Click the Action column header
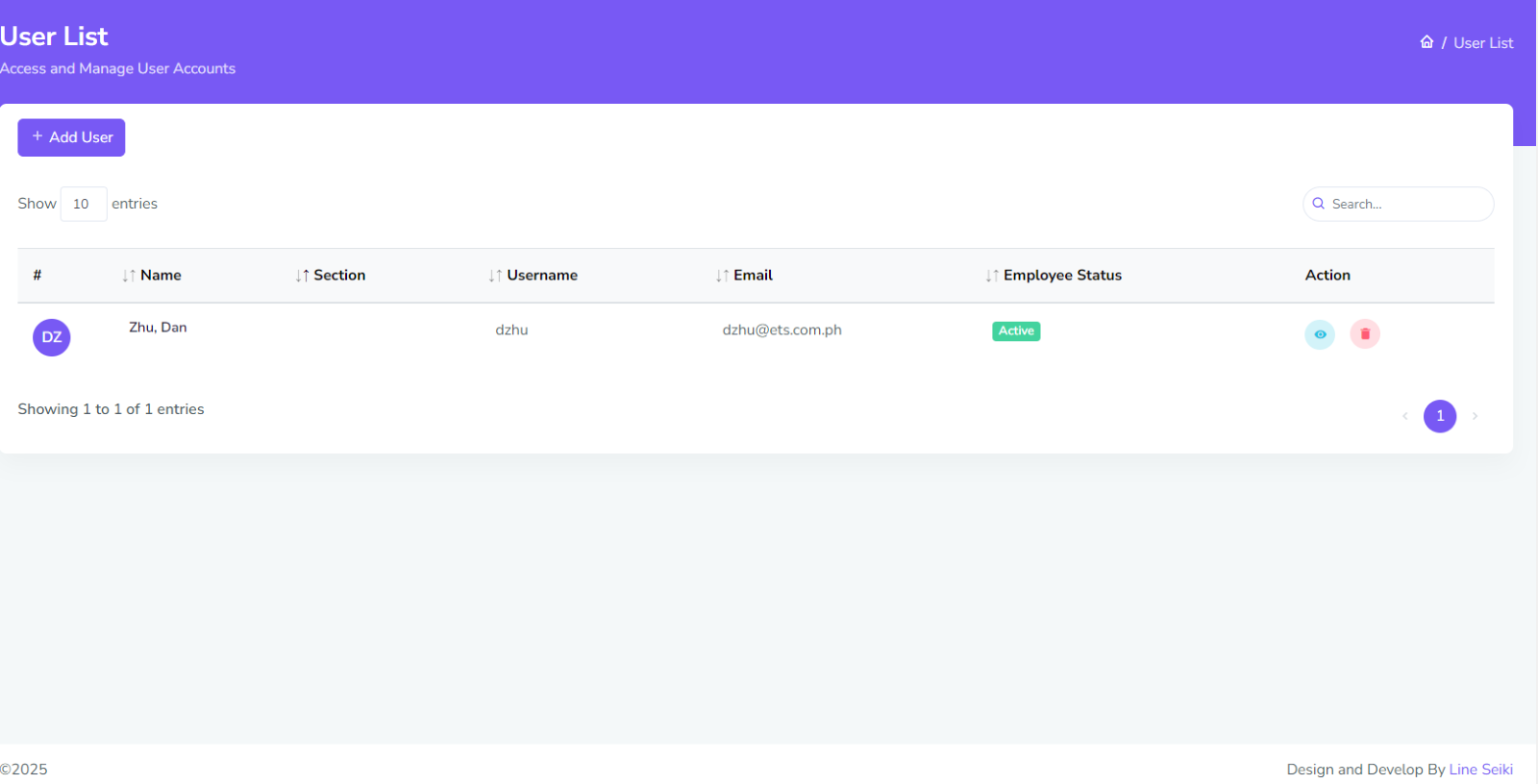This screenshot has width=1538, height=784. coord(1327,275)
